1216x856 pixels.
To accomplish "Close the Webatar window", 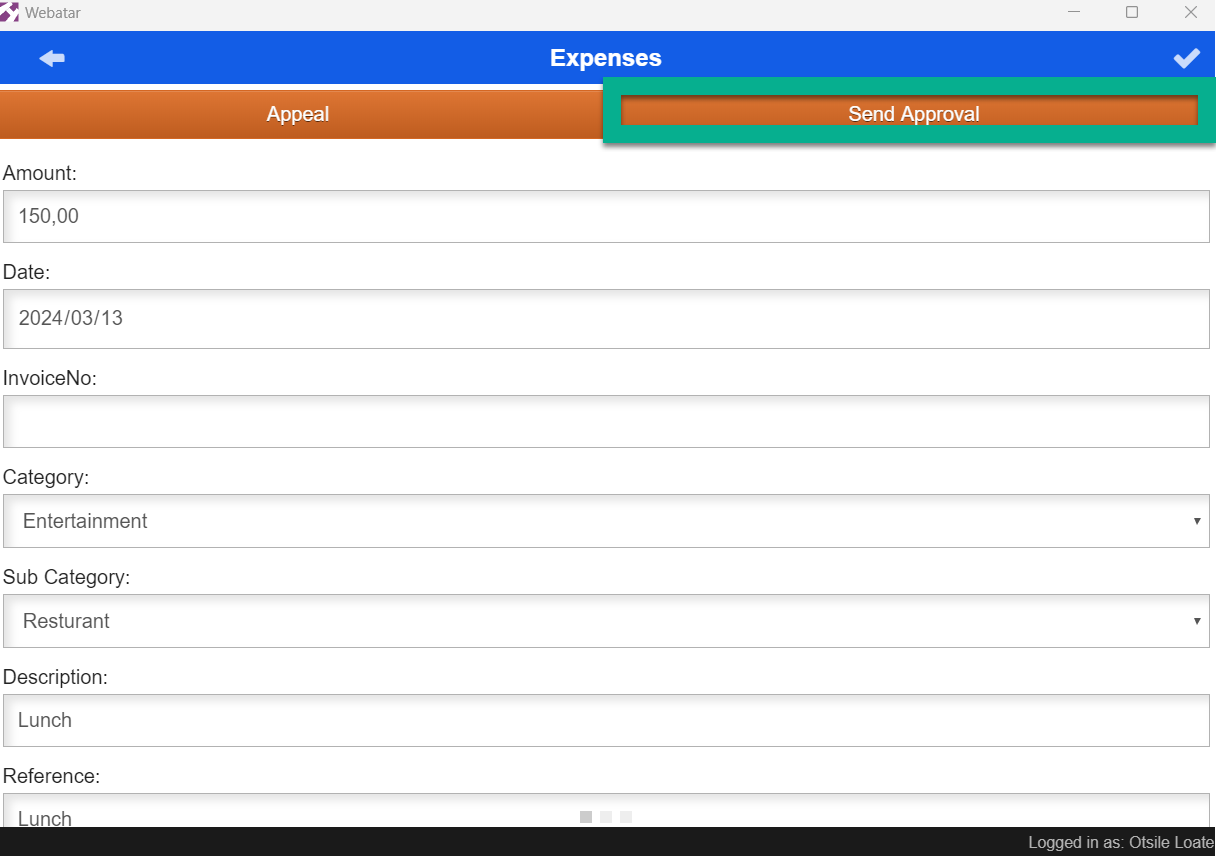I will [1191, 12].
